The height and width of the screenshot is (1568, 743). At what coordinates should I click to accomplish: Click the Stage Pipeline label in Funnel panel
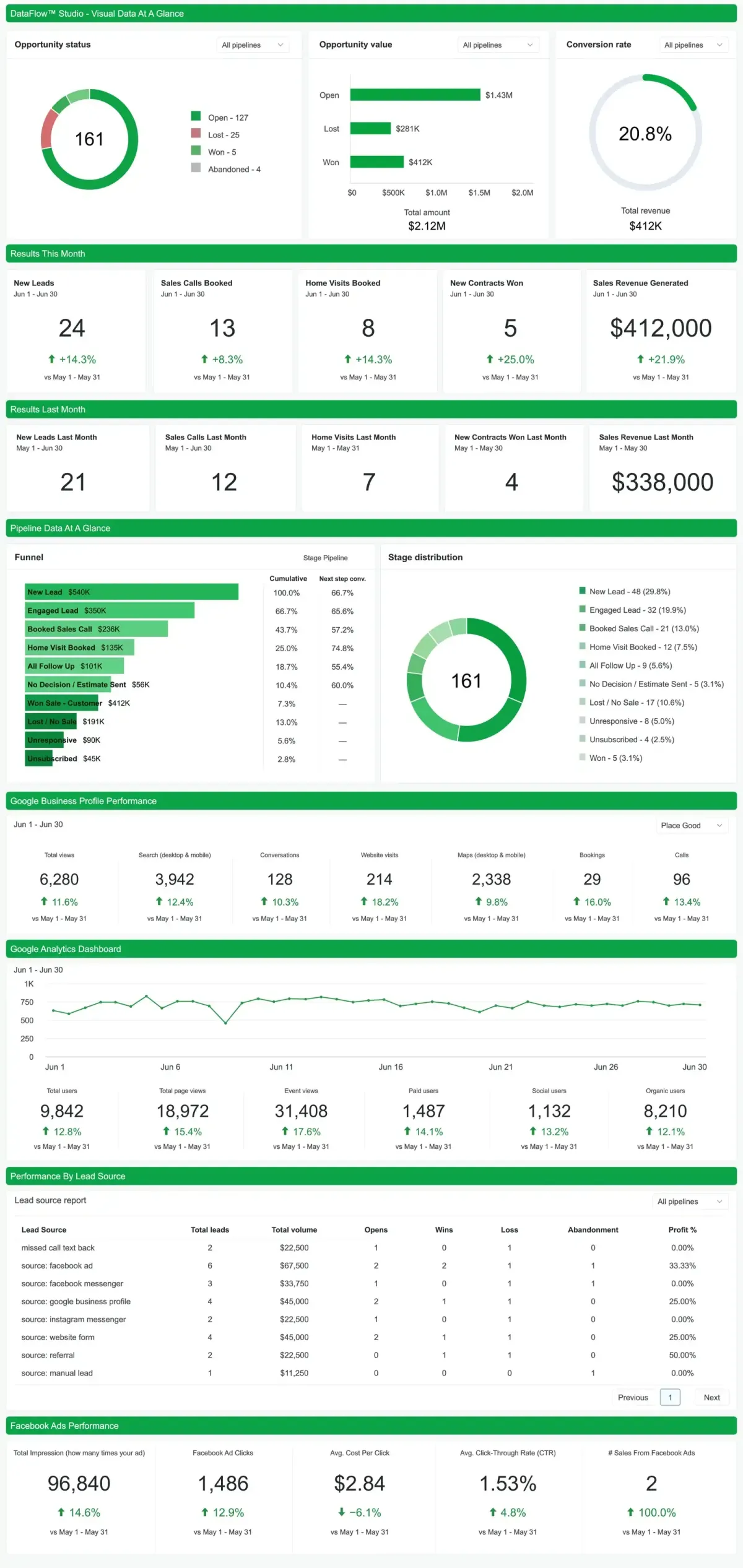(325, 558)
